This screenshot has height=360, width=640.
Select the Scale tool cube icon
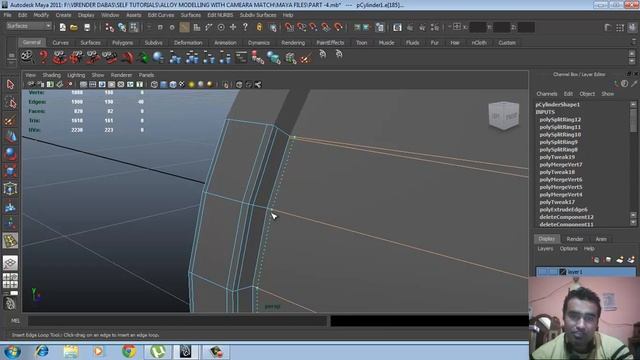pyautogui.click(x=10, y=171)
